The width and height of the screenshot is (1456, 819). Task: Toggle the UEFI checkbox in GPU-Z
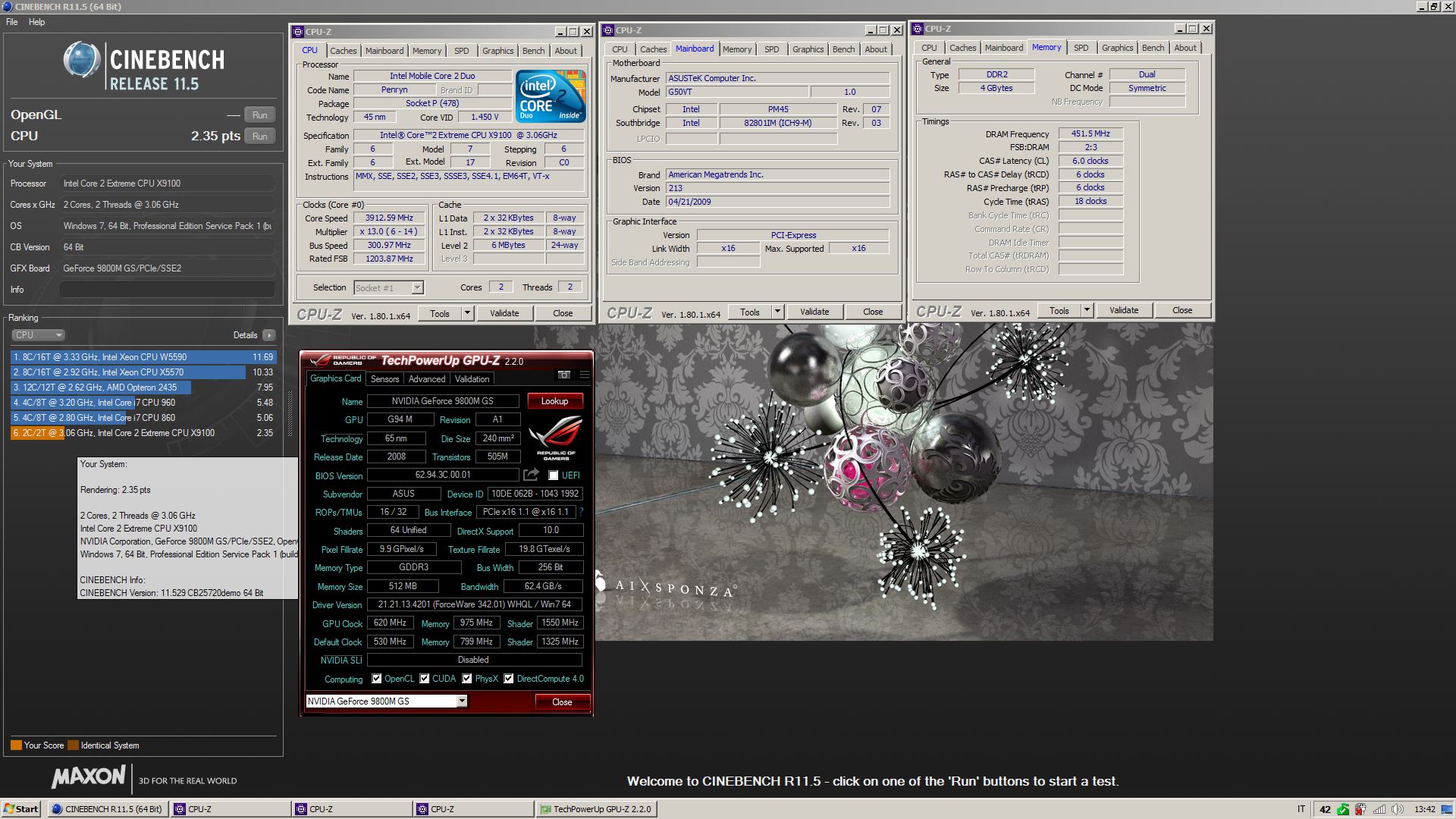click(x=554, y=475)
